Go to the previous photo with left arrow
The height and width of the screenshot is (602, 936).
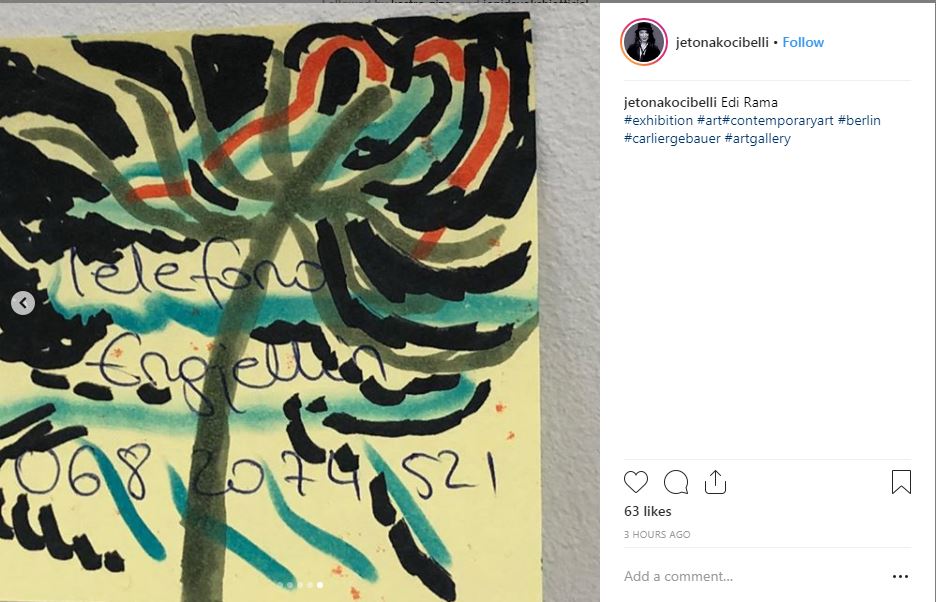pos(23,303)
